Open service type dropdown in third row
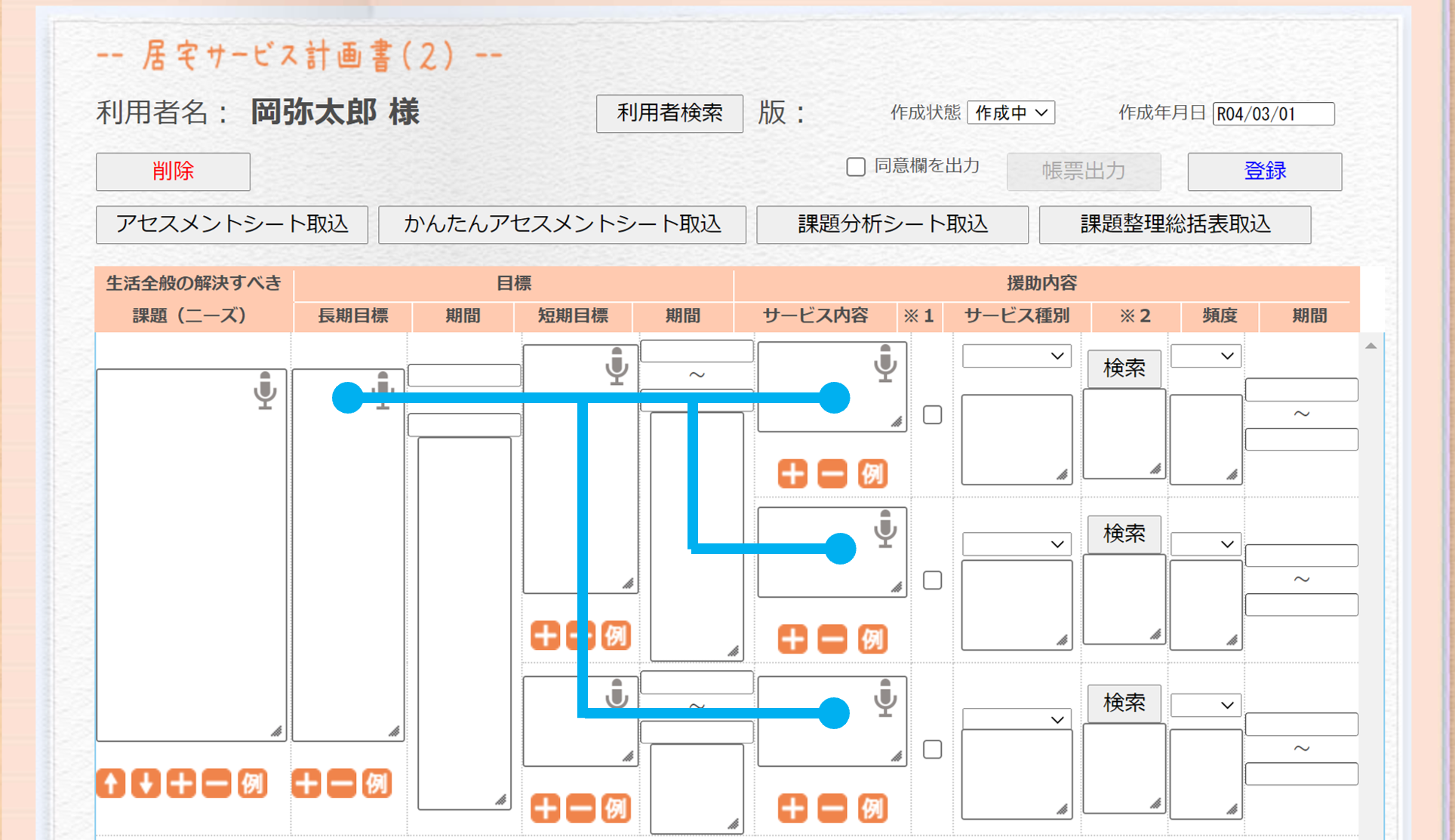The width and height of the screenshot is (1455, 840). coord(1017,720)
